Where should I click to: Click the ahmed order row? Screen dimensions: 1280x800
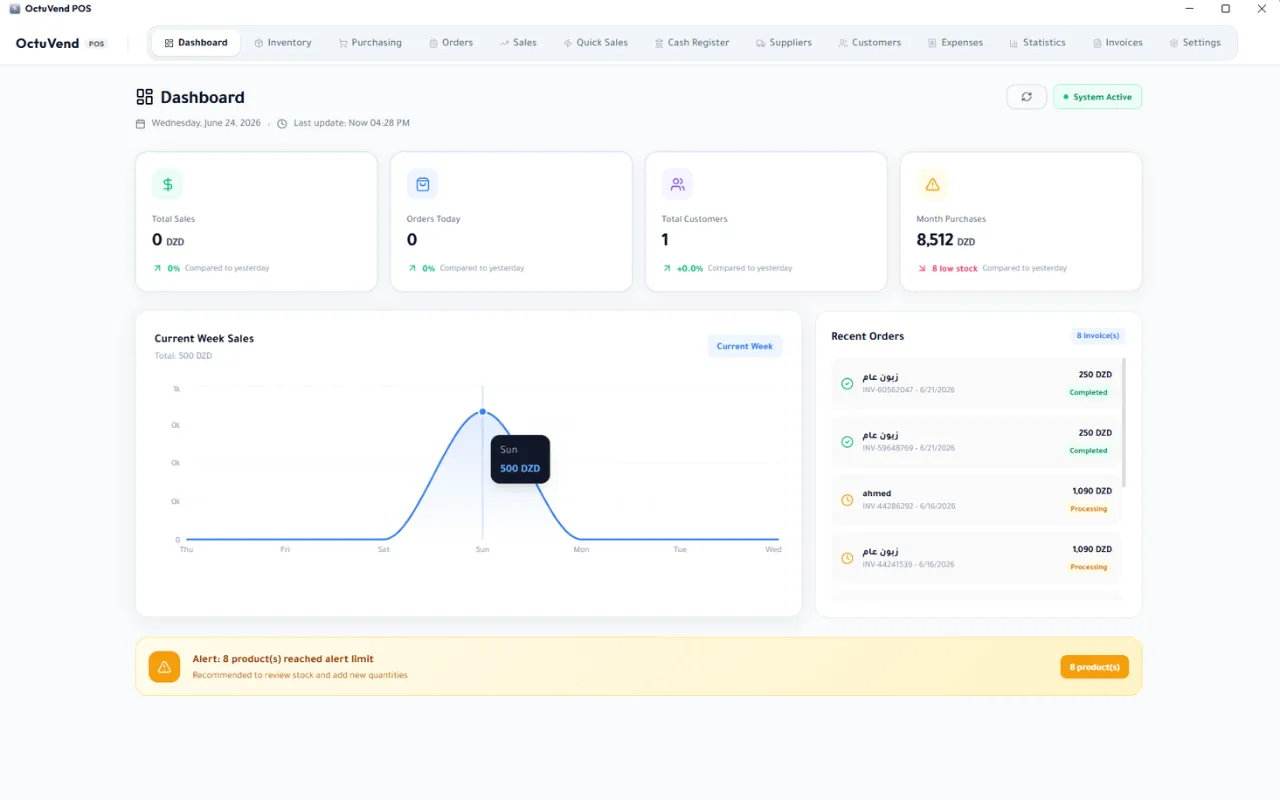976,500
